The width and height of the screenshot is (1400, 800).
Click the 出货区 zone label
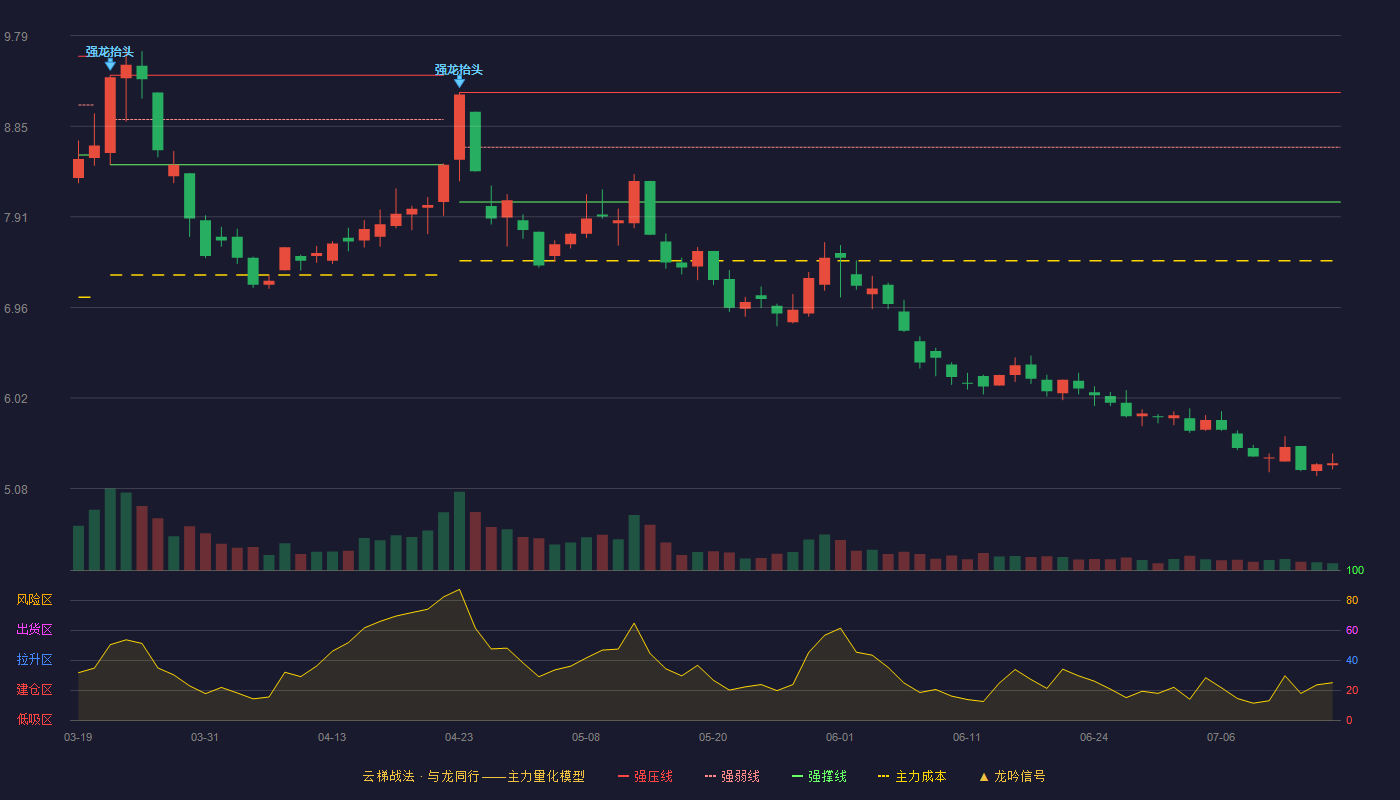(35, 630)
